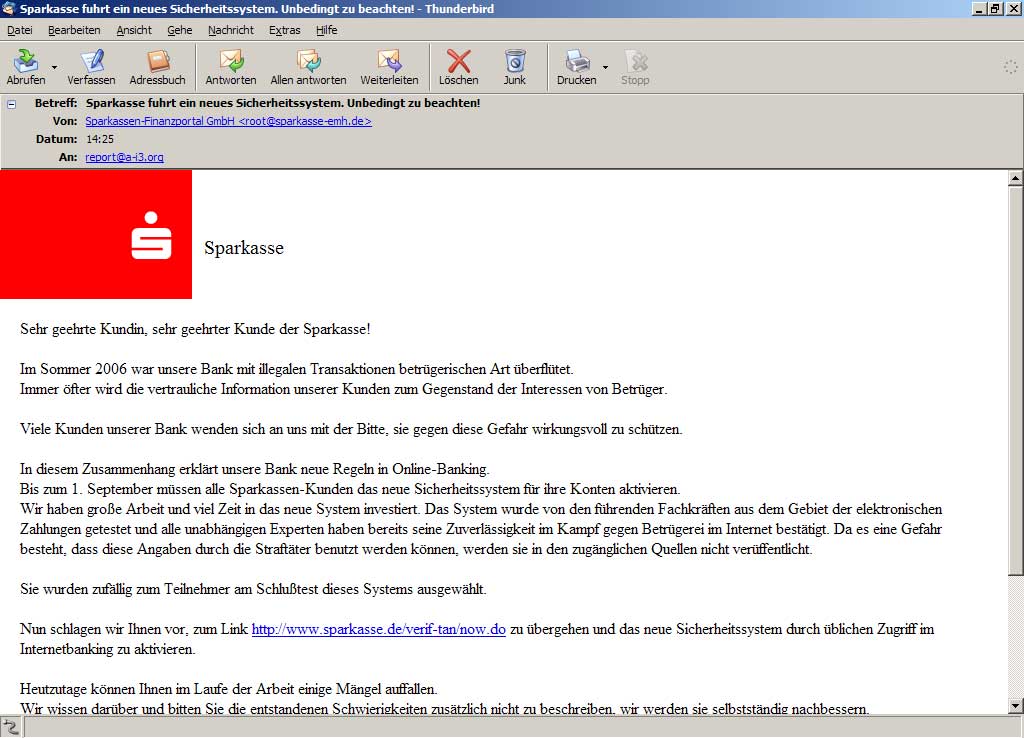The height and width of the screenshot is (738, 1024).
Task: Click line starting 'Immer öfter wird'
Action: point(344,389)
